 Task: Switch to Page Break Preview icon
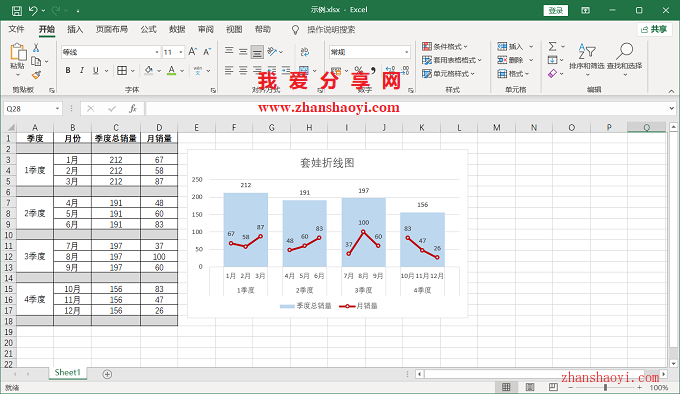point(553,387)
